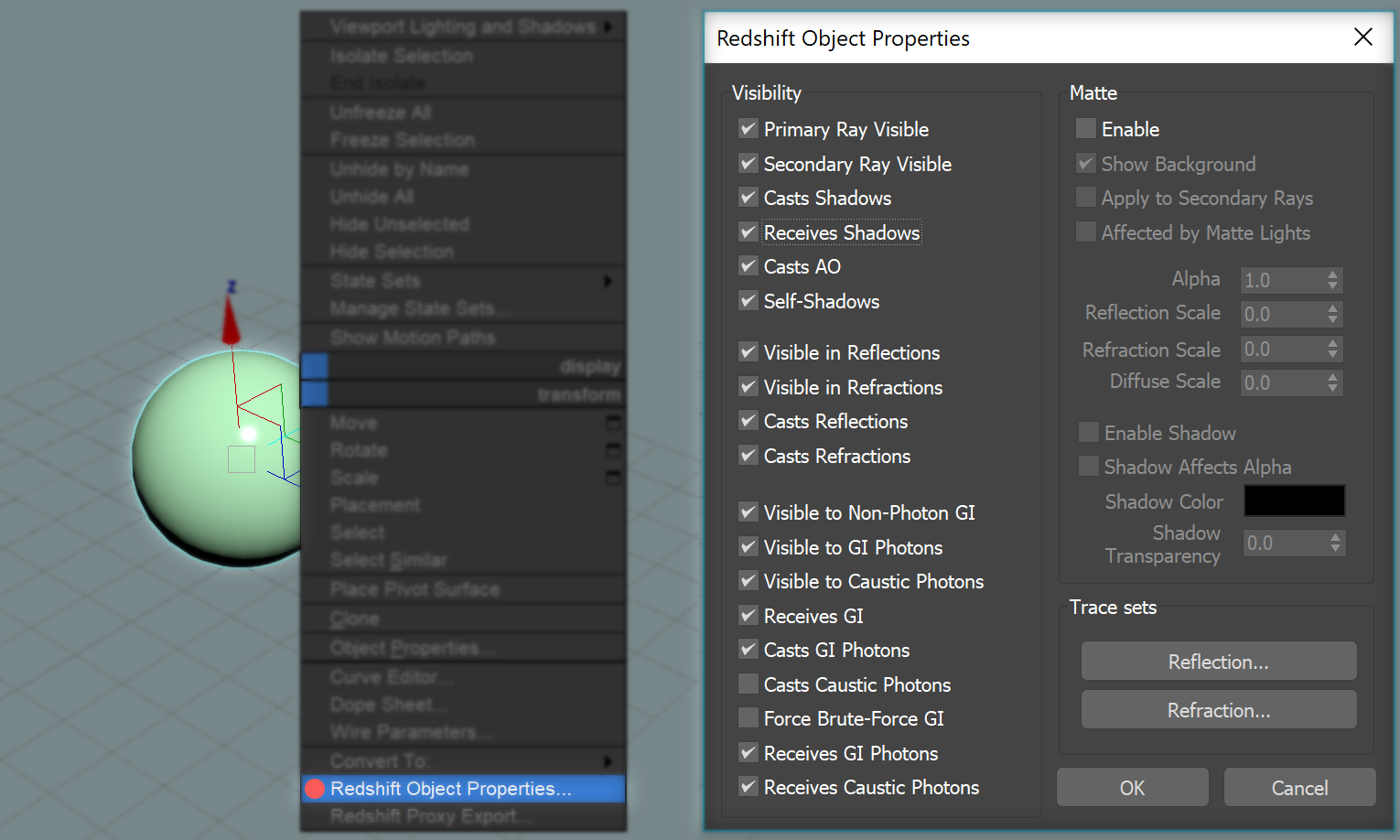Image resolution: width=1400 pixels, height=840 pixels.
Task: Expand Convert To submenu arrow
Action: tap(608, 761)
